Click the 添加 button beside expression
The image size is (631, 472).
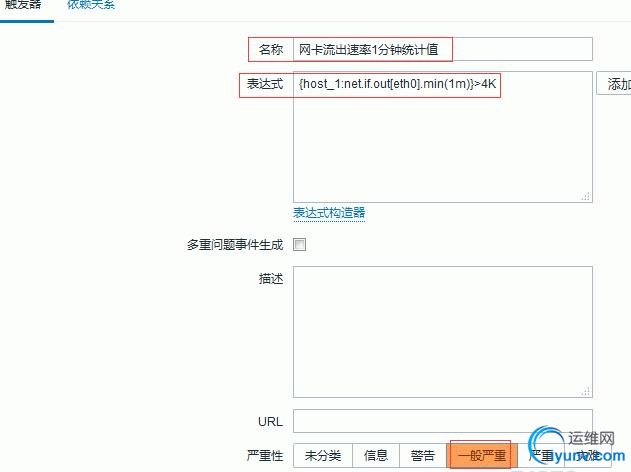click(614, 84)
